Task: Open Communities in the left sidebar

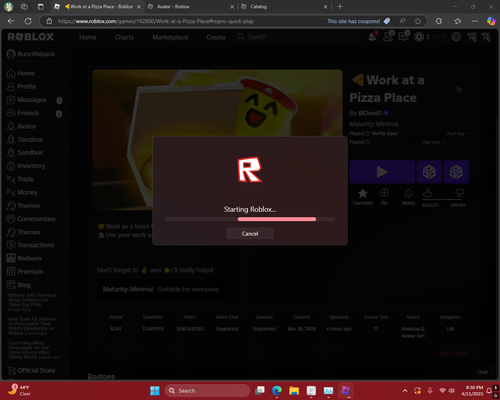Action: click(x=31, y=219)
